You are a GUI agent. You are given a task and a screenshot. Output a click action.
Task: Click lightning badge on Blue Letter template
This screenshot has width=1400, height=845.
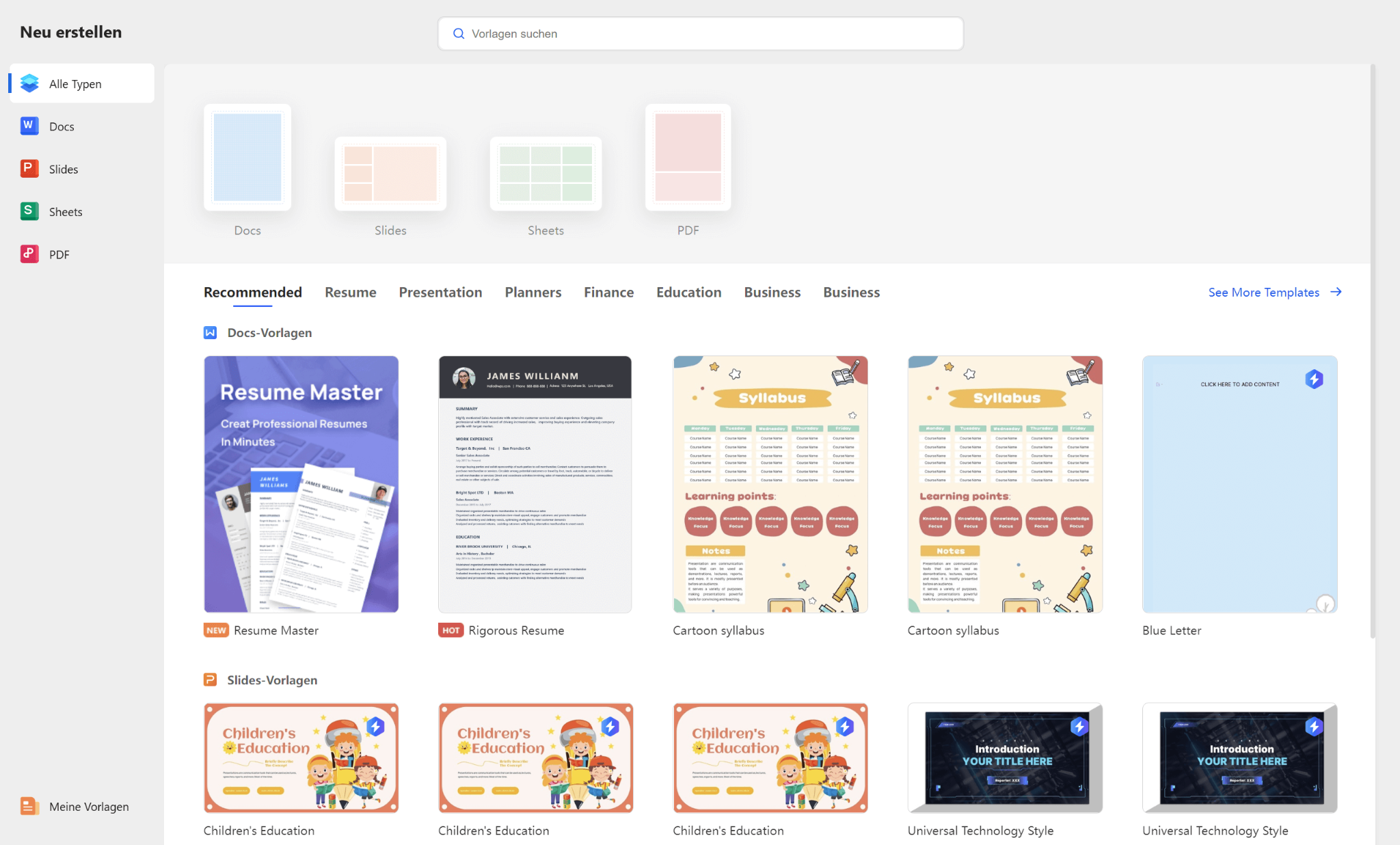pyautogui.click(x=1314, y=379)
